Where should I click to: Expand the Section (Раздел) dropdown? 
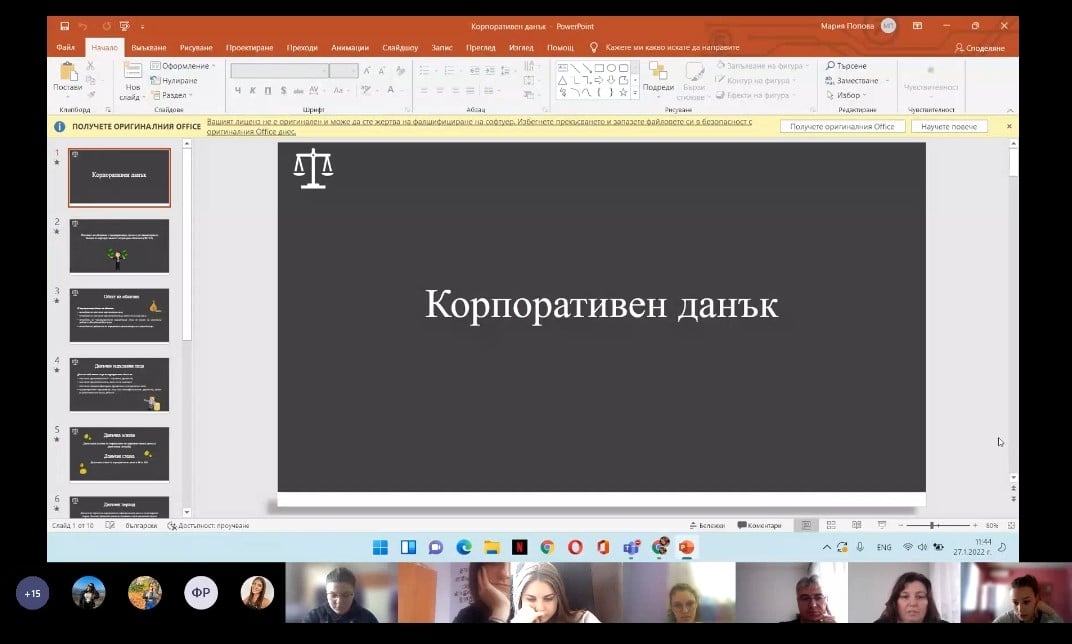click(172, 95)
